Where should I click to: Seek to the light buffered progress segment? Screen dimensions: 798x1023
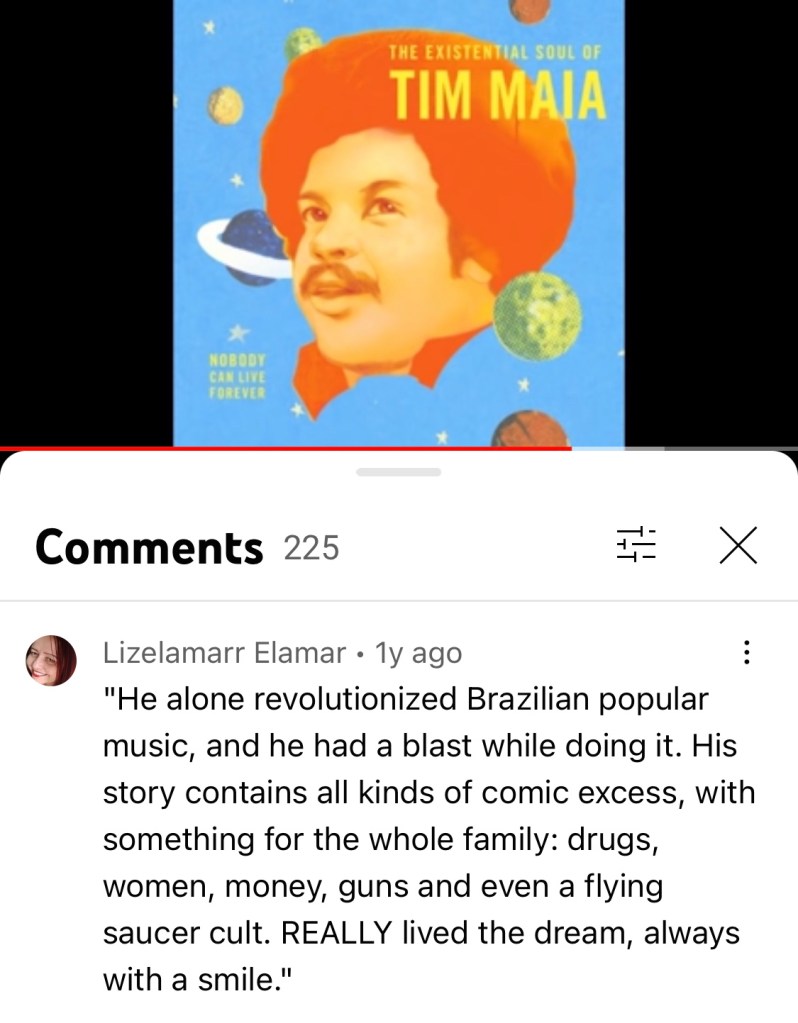(x=598, y=448)
